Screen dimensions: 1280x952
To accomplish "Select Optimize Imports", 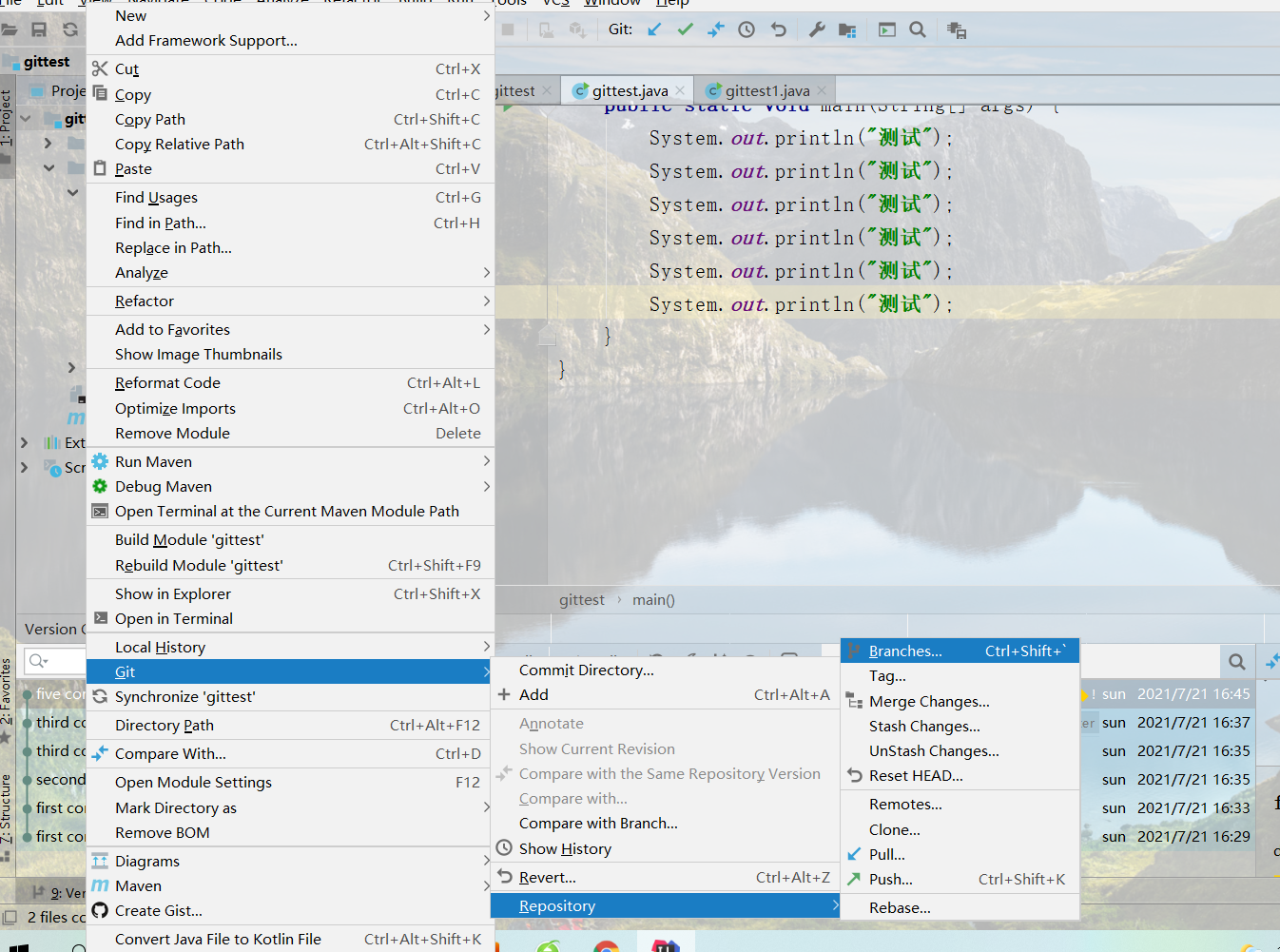I will click(x=290, y=408).
